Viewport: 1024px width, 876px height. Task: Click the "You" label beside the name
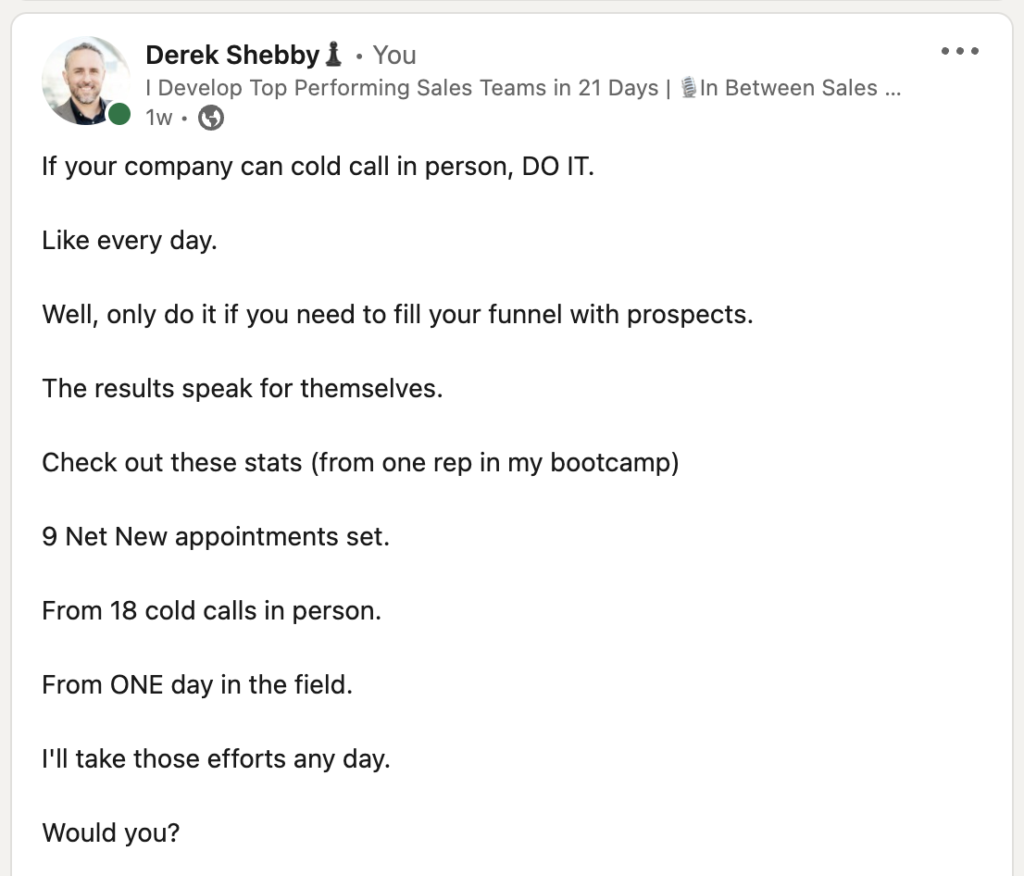[x=394, y=55]
